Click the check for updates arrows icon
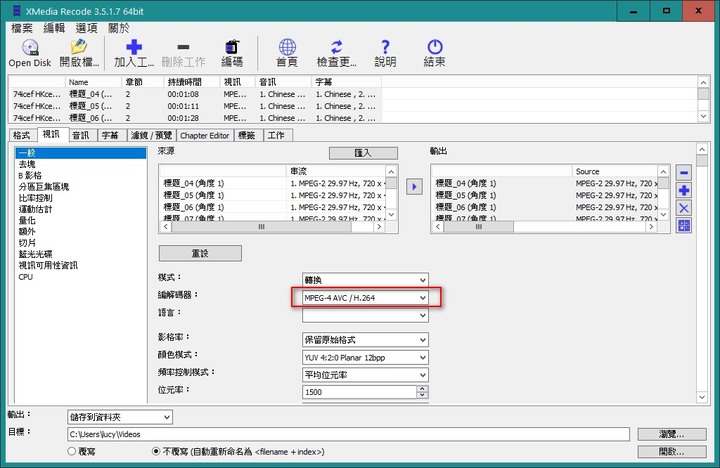 click(337, 47)
